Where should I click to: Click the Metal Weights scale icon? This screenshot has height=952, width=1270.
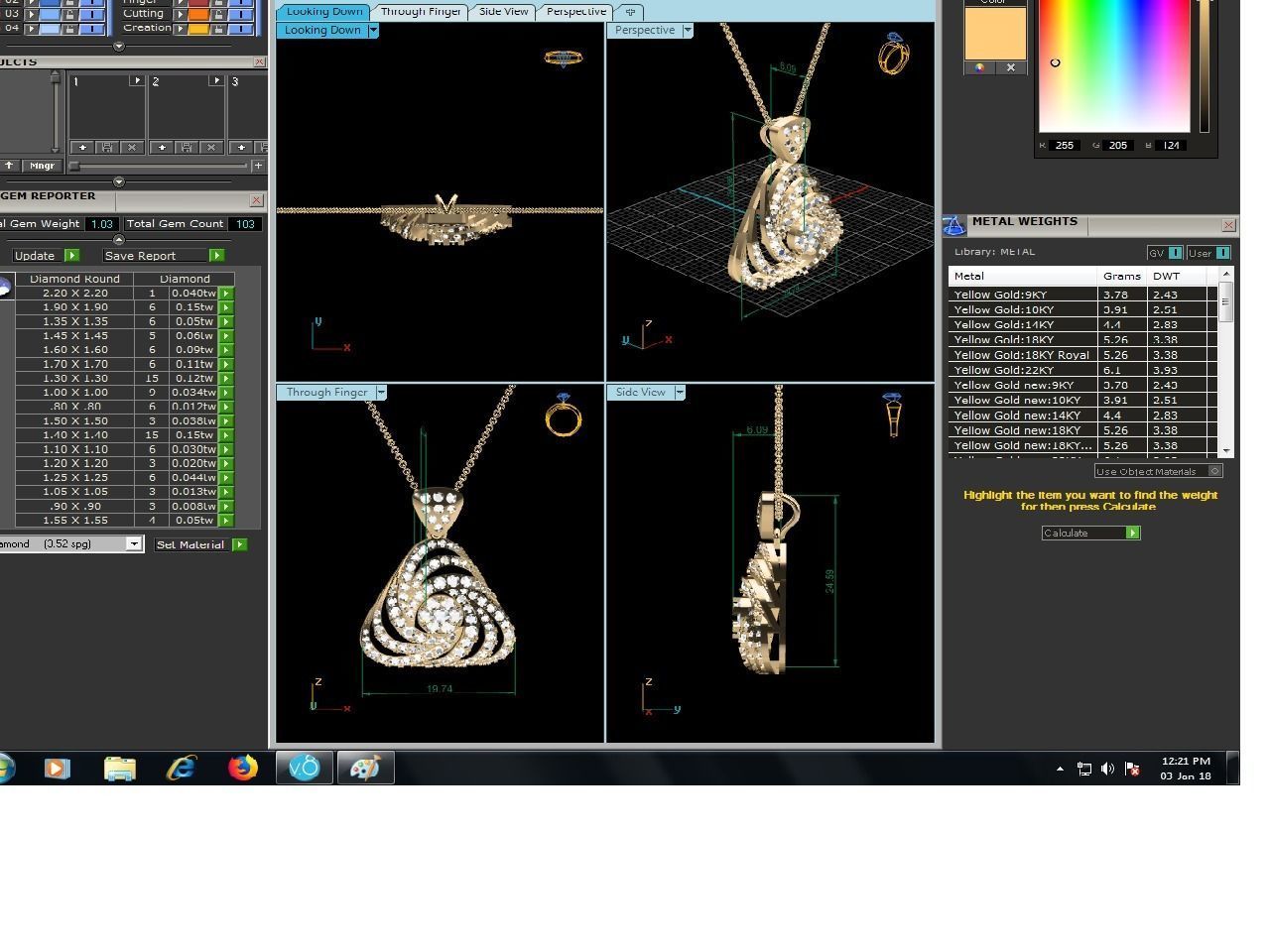[954, 225]
